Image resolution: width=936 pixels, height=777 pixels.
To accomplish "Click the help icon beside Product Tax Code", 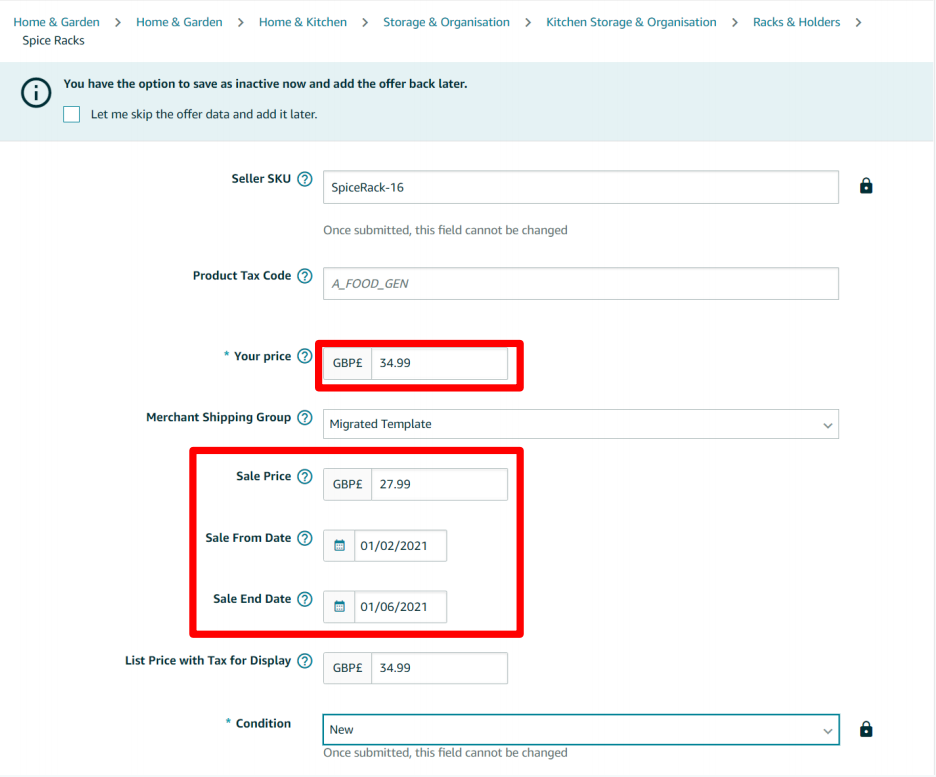I will click(x=305, y=276).
